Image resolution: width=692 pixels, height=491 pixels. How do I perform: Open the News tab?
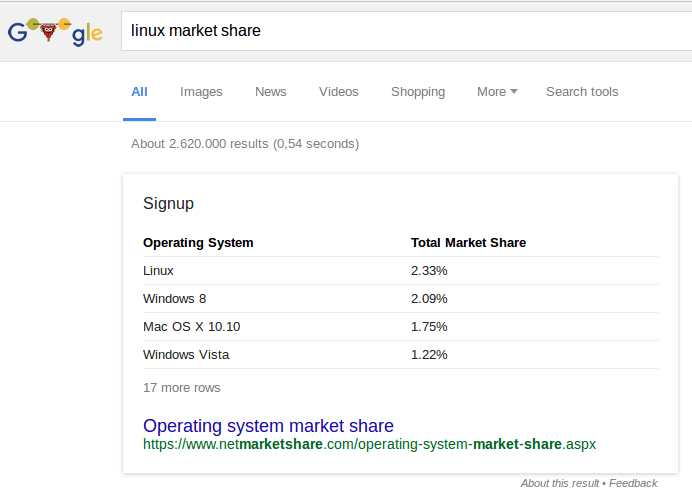coord(271,92)
